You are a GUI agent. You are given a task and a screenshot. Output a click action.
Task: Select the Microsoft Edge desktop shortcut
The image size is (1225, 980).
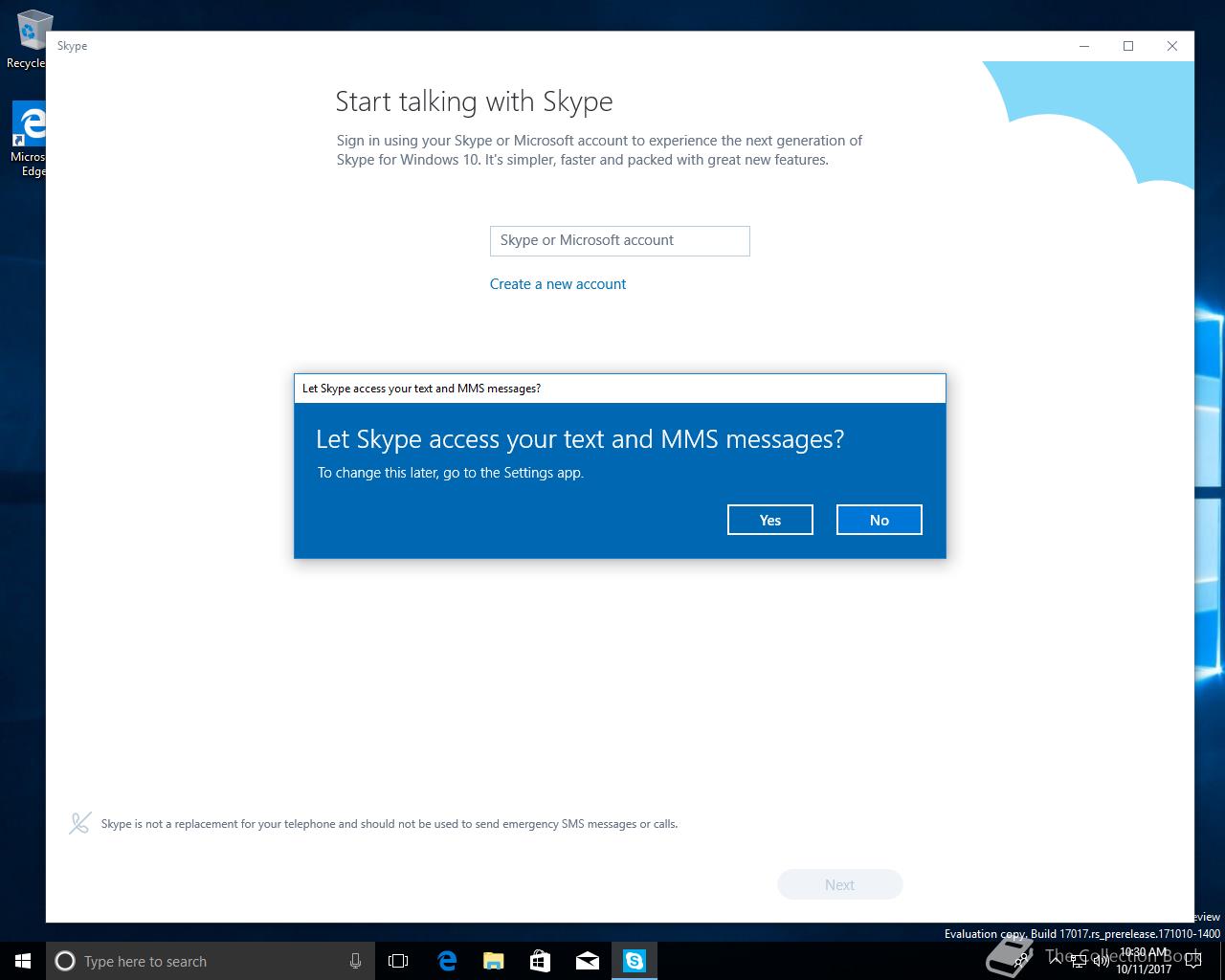pos(27,140)
